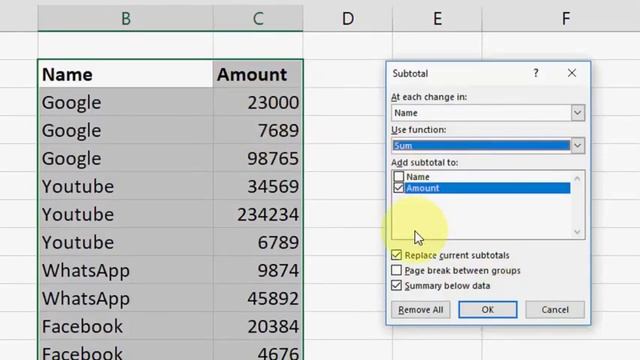This screenshot has width=640, height=360.
Task: Select the cell containing 7689
Action: click(258, 130)
